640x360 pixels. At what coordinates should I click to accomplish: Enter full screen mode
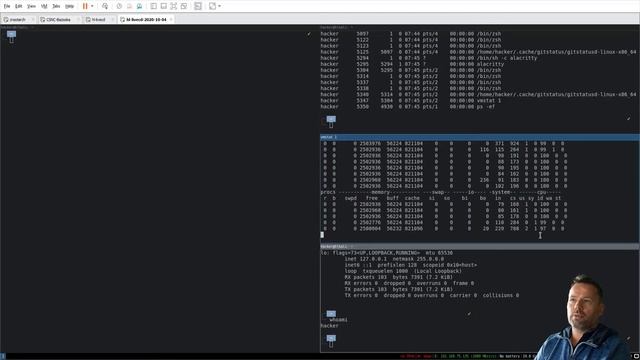coord(173,6)
